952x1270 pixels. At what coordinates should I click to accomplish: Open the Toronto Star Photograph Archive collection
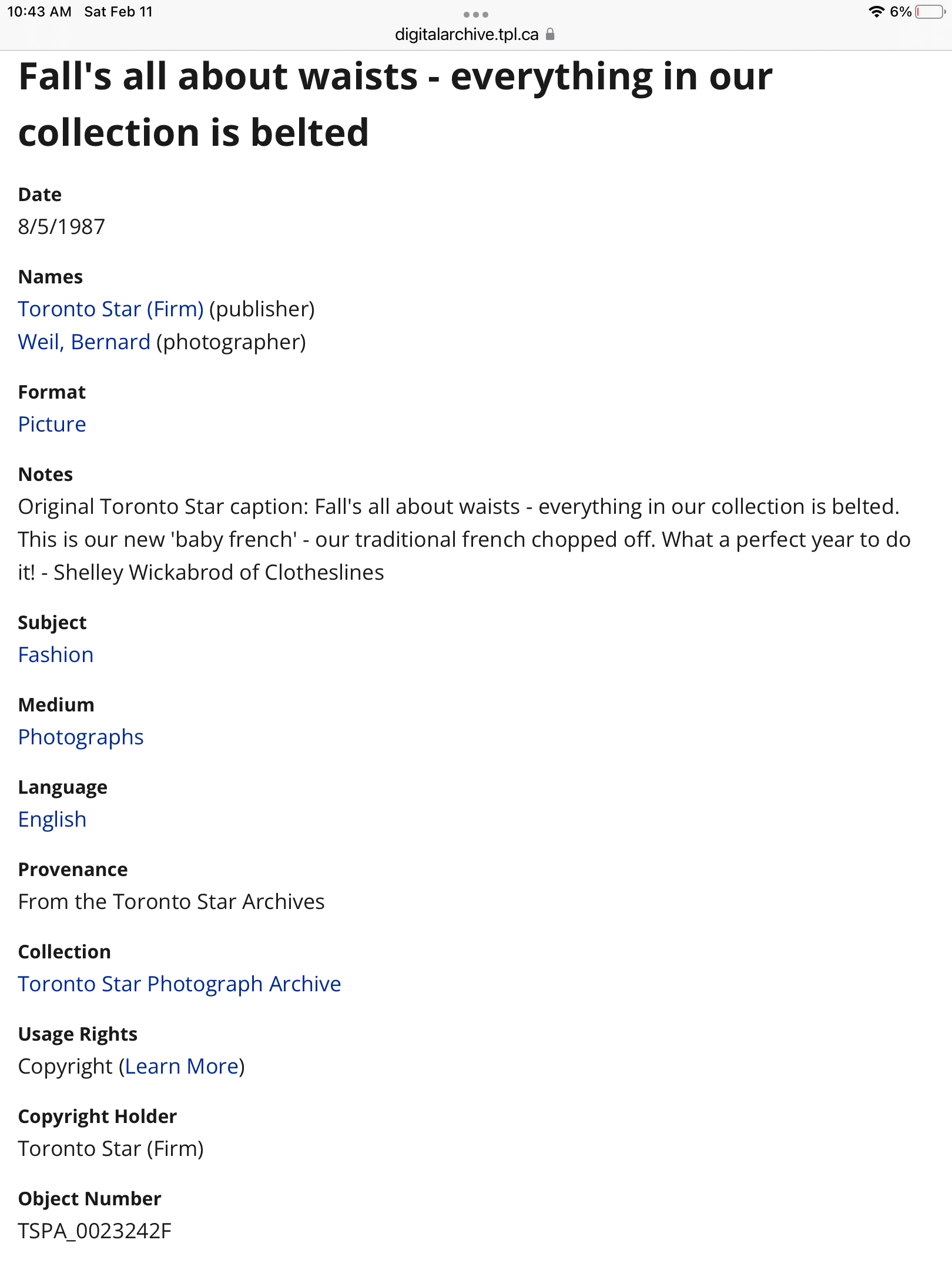point(179,984)
